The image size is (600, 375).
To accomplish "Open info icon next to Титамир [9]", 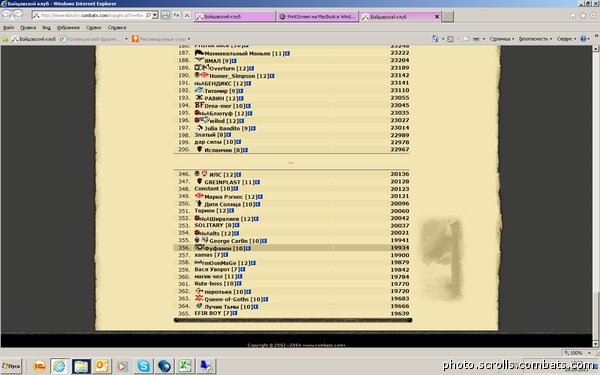I will (240, 91).
